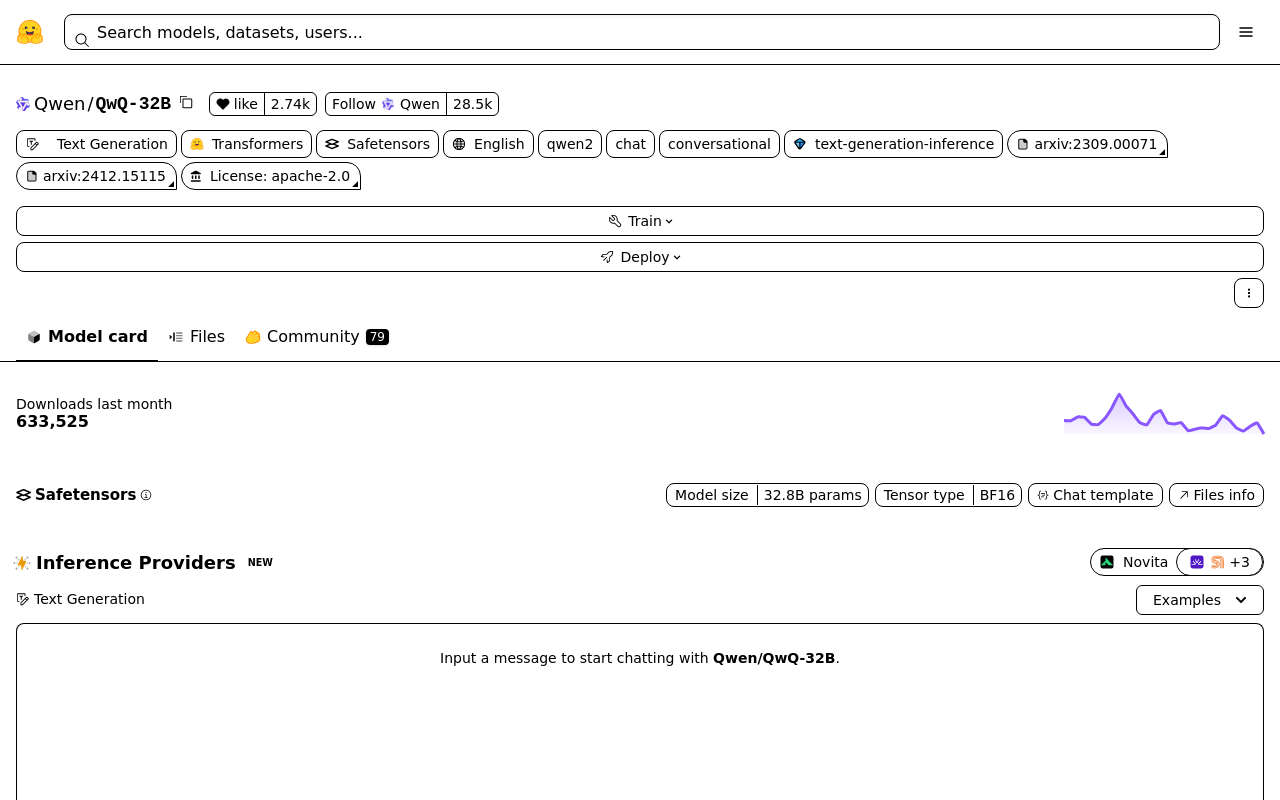Select the chat tag
The image size is (1280, 800).
coord(630,144)
